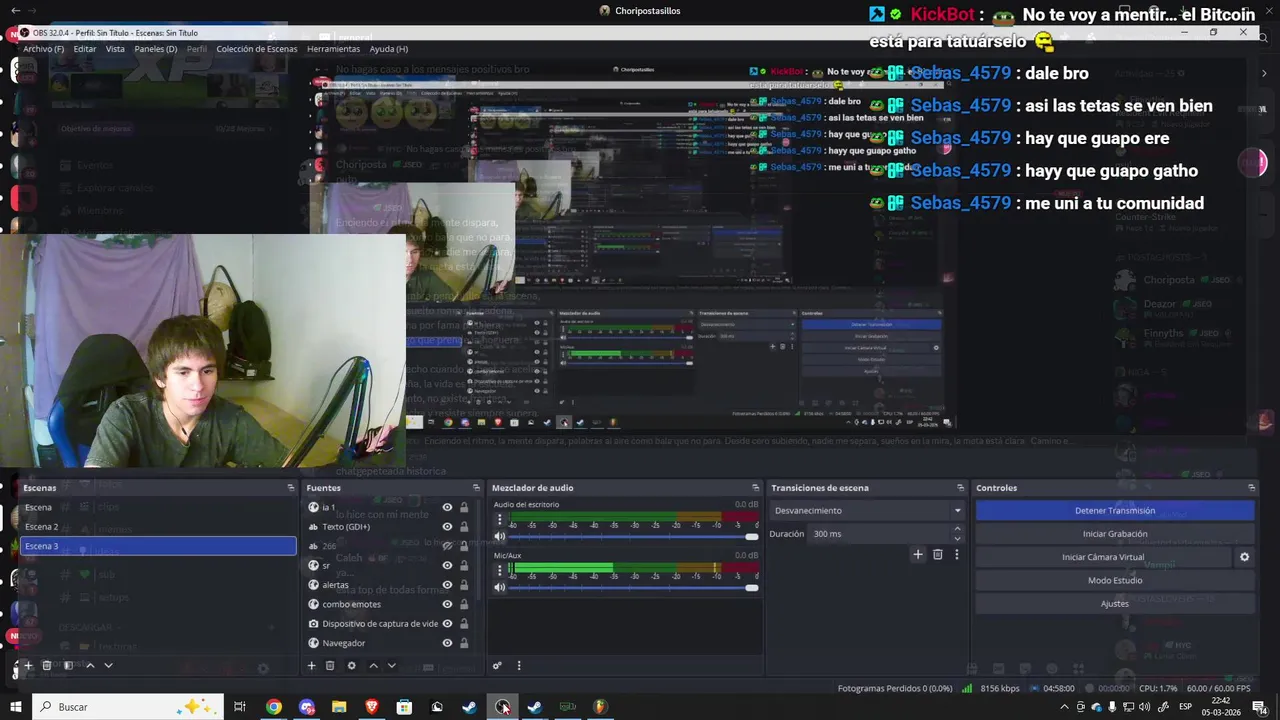Click Detener Transmisión button

(x=1115, y=510)
